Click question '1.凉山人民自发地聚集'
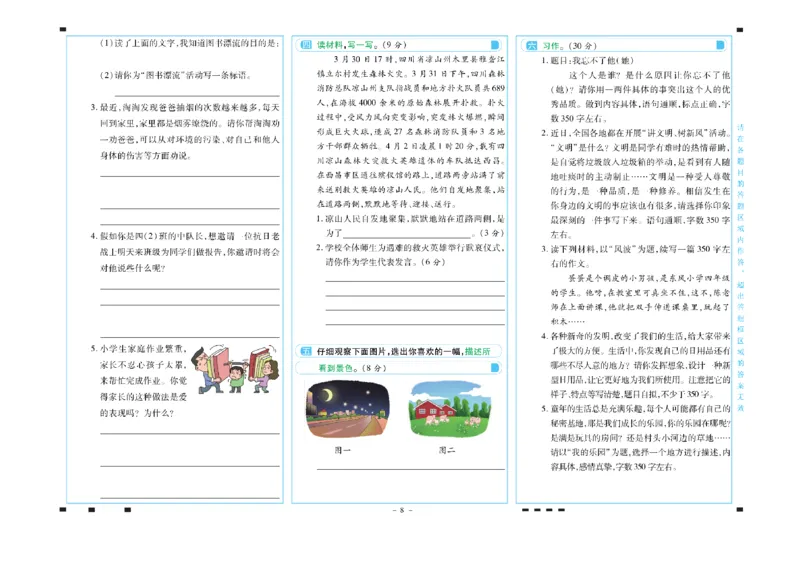Viewport: 800px width, 566px height. [410, 226]
